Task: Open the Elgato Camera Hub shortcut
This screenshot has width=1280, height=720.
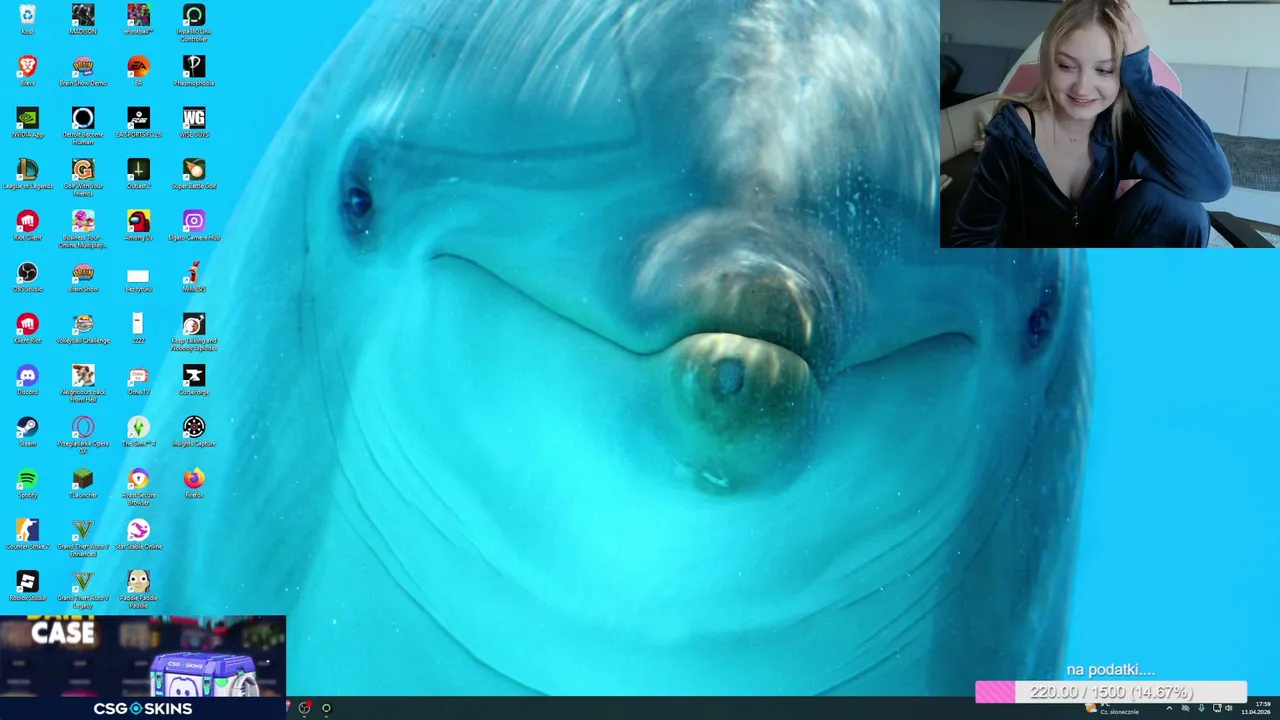Action: coord(194,225)
